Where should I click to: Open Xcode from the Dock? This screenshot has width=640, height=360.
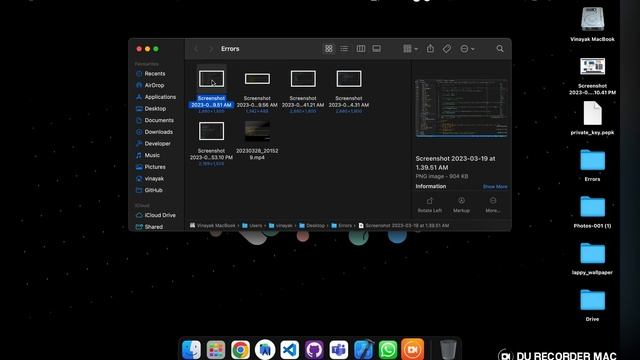coord(363,350)
